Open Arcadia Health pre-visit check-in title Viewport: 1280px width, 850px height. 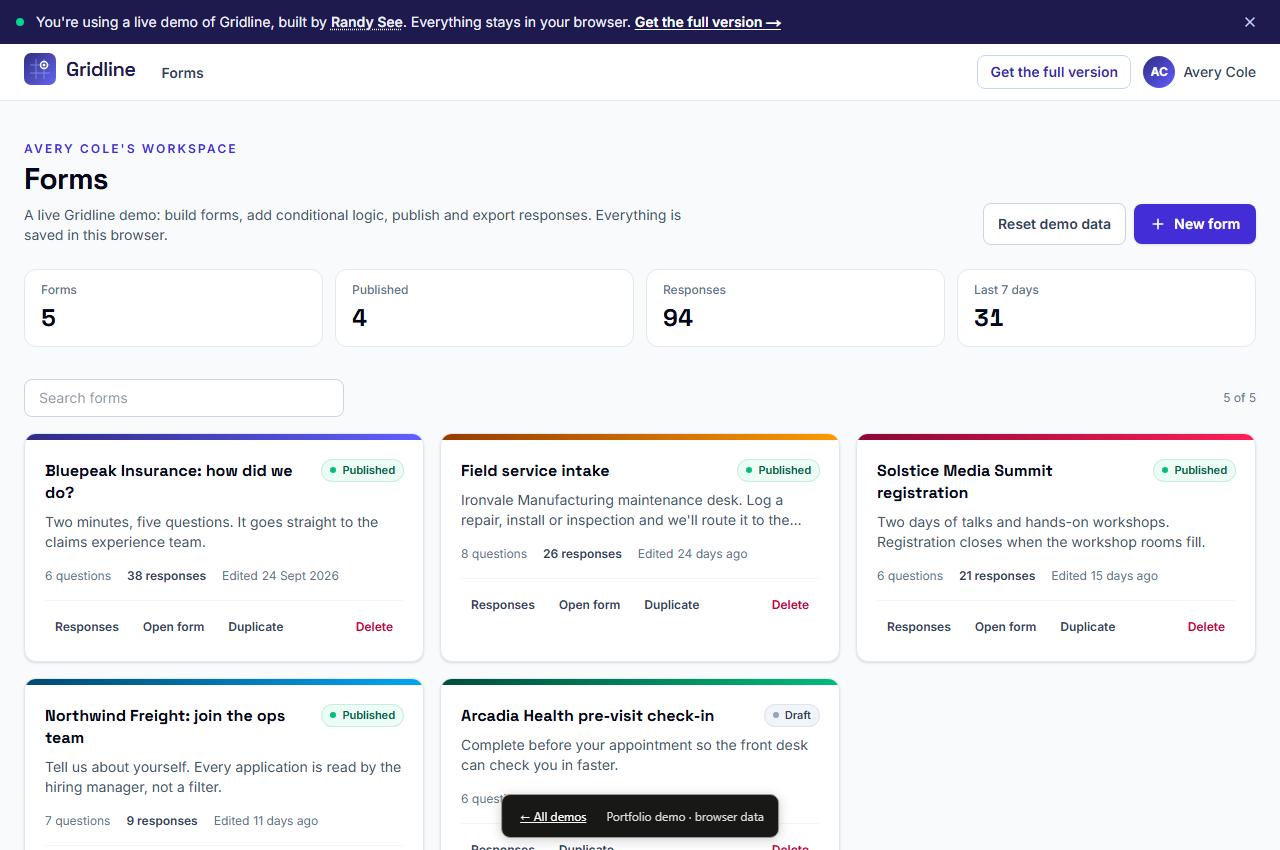click(588, 715)
